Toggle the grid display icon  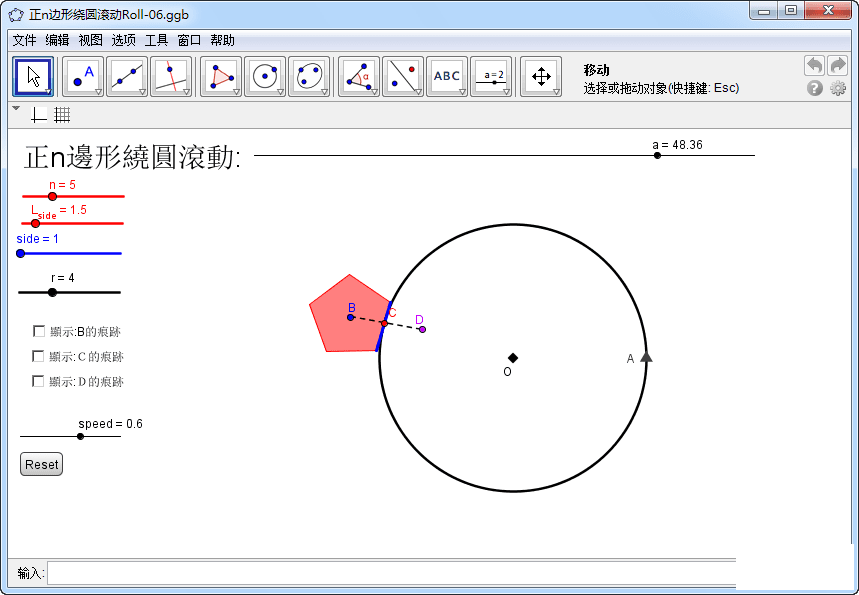(x=62, y=115)
